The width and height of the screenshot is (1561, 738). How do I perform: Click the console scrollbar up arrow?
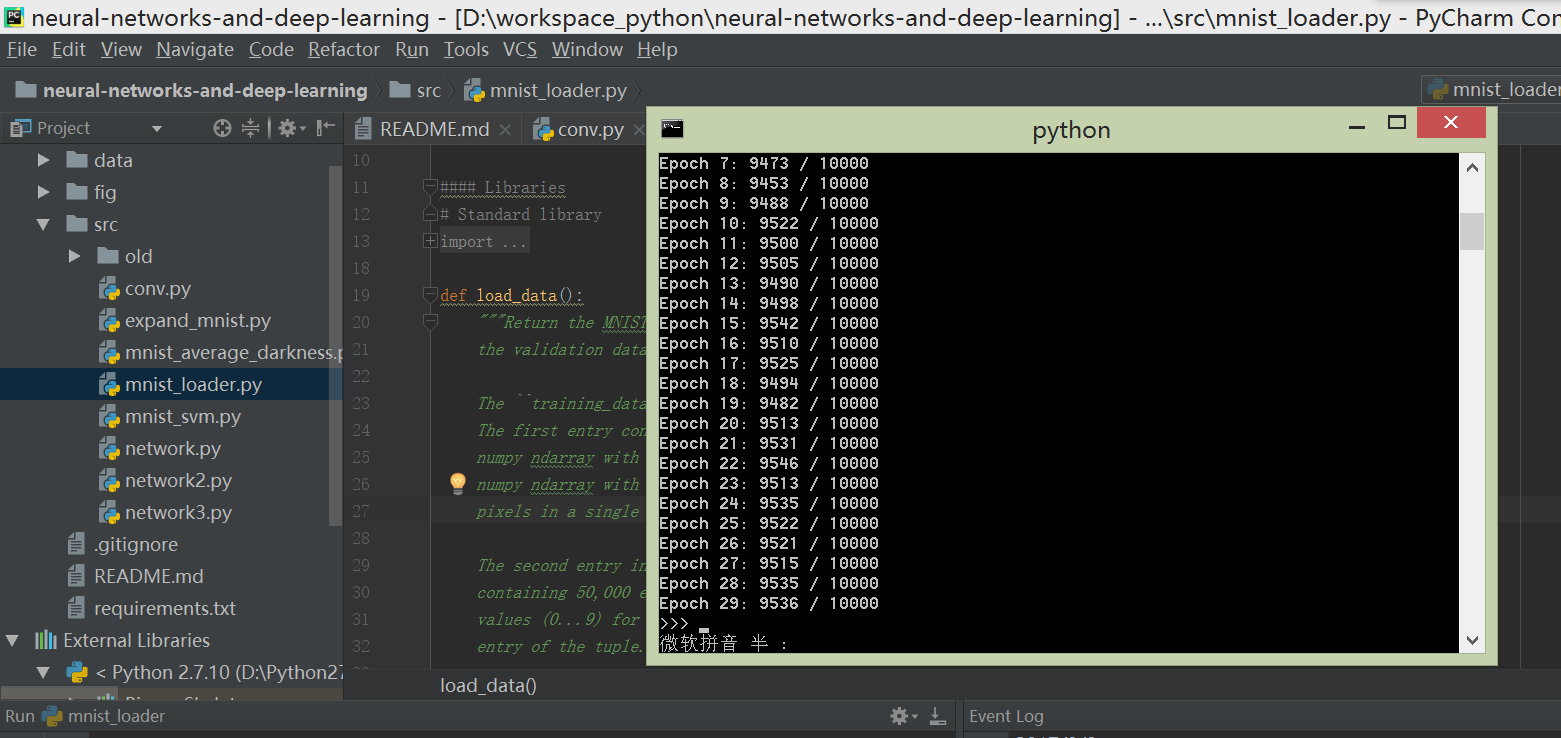point(1472,168)
